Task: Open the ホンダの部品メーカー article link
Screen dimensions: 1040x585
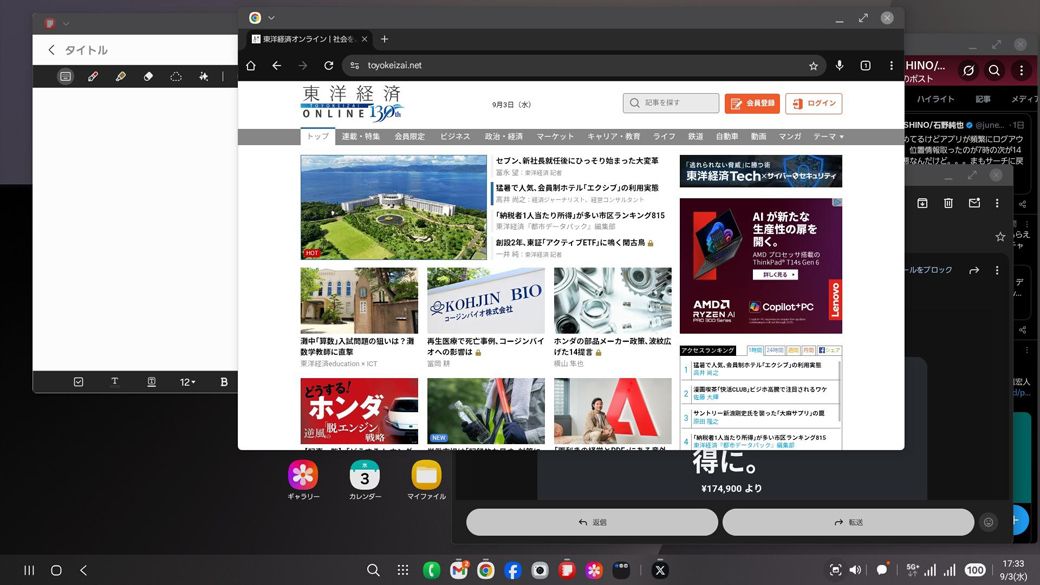Action: [612, 346]
